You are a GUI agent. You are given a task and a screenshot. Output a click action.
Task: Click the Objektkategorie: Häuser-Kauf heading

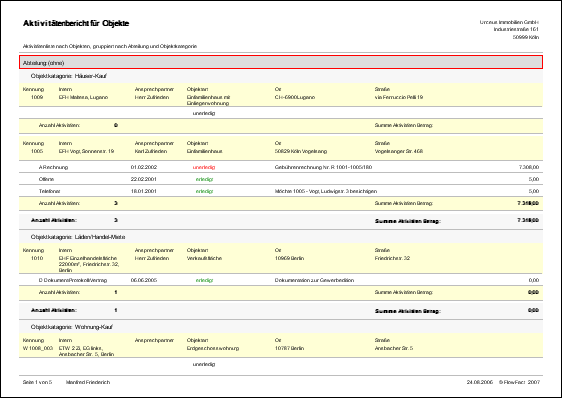click(x=68, y=76)
